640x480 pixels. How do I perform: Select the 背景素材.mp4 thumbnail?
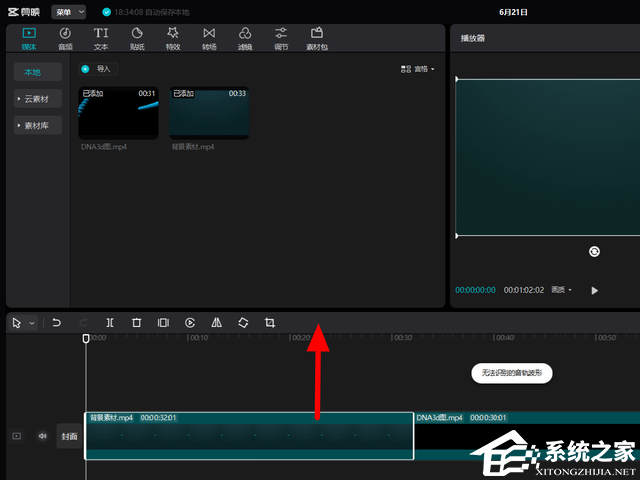(x=209, y=113)
